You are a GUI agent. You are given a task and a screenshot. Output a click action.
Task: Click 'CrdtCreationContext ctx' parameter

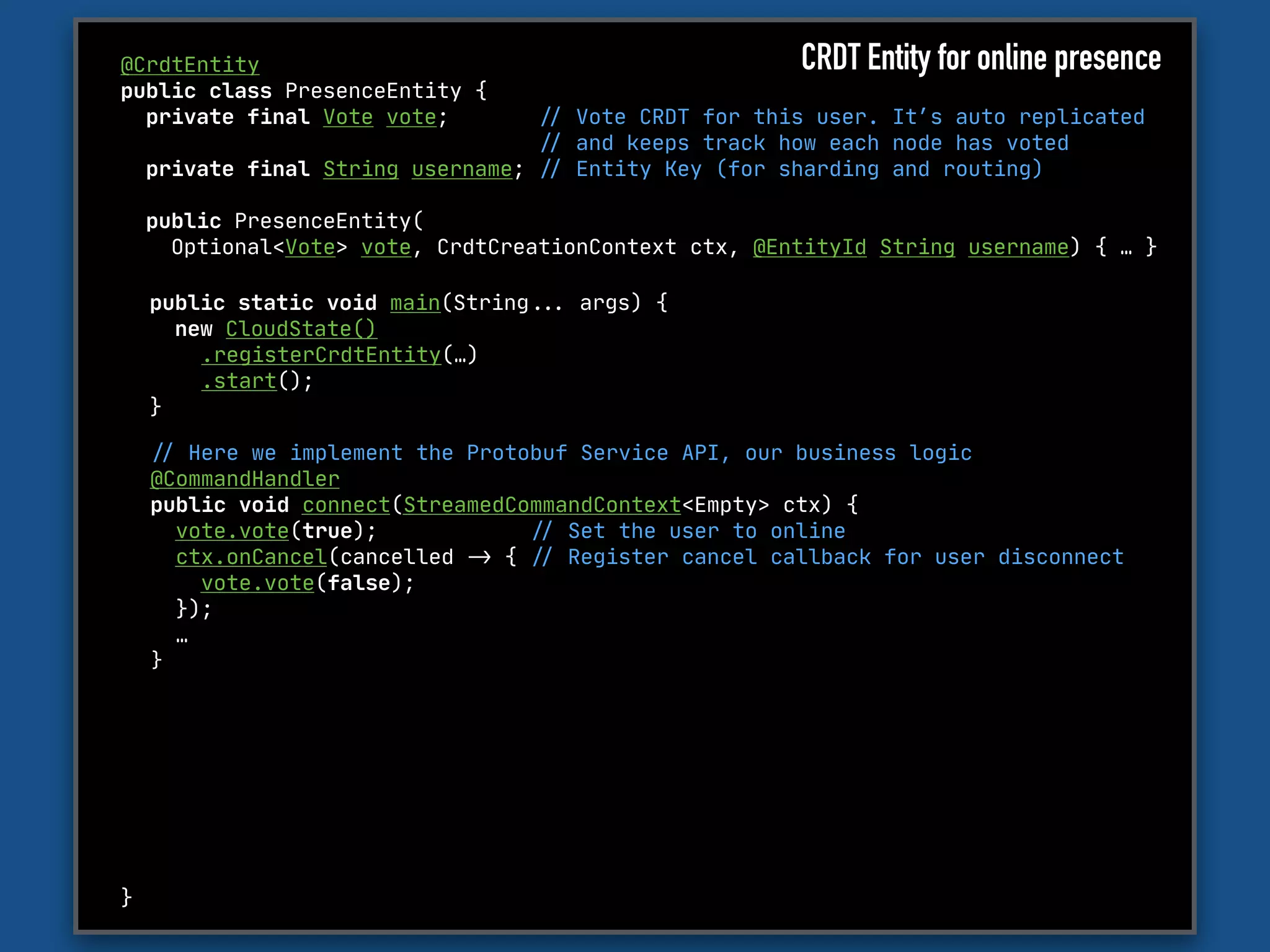pos(582,247)
